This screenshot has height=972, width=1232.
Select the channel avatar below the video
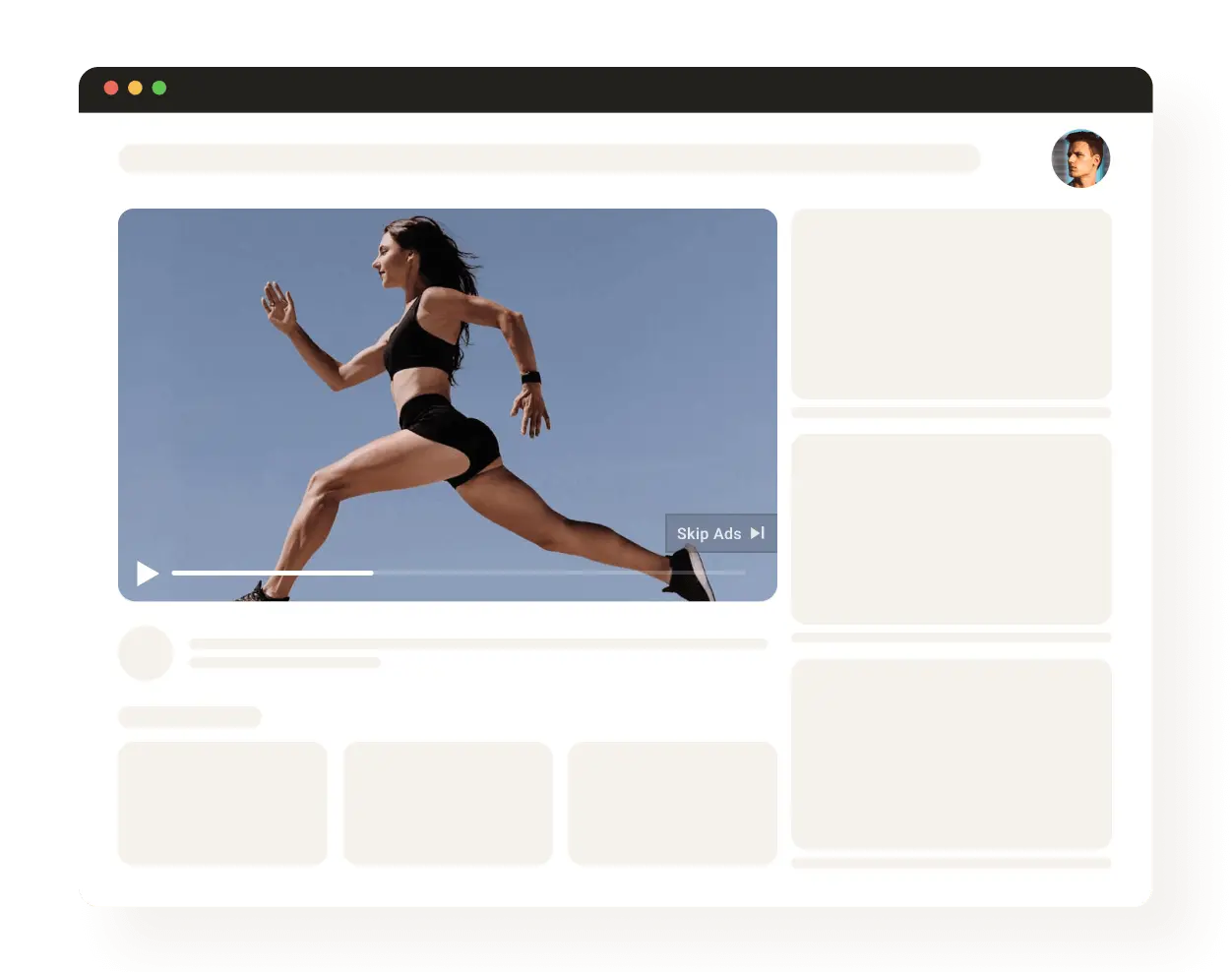[146, 652]
